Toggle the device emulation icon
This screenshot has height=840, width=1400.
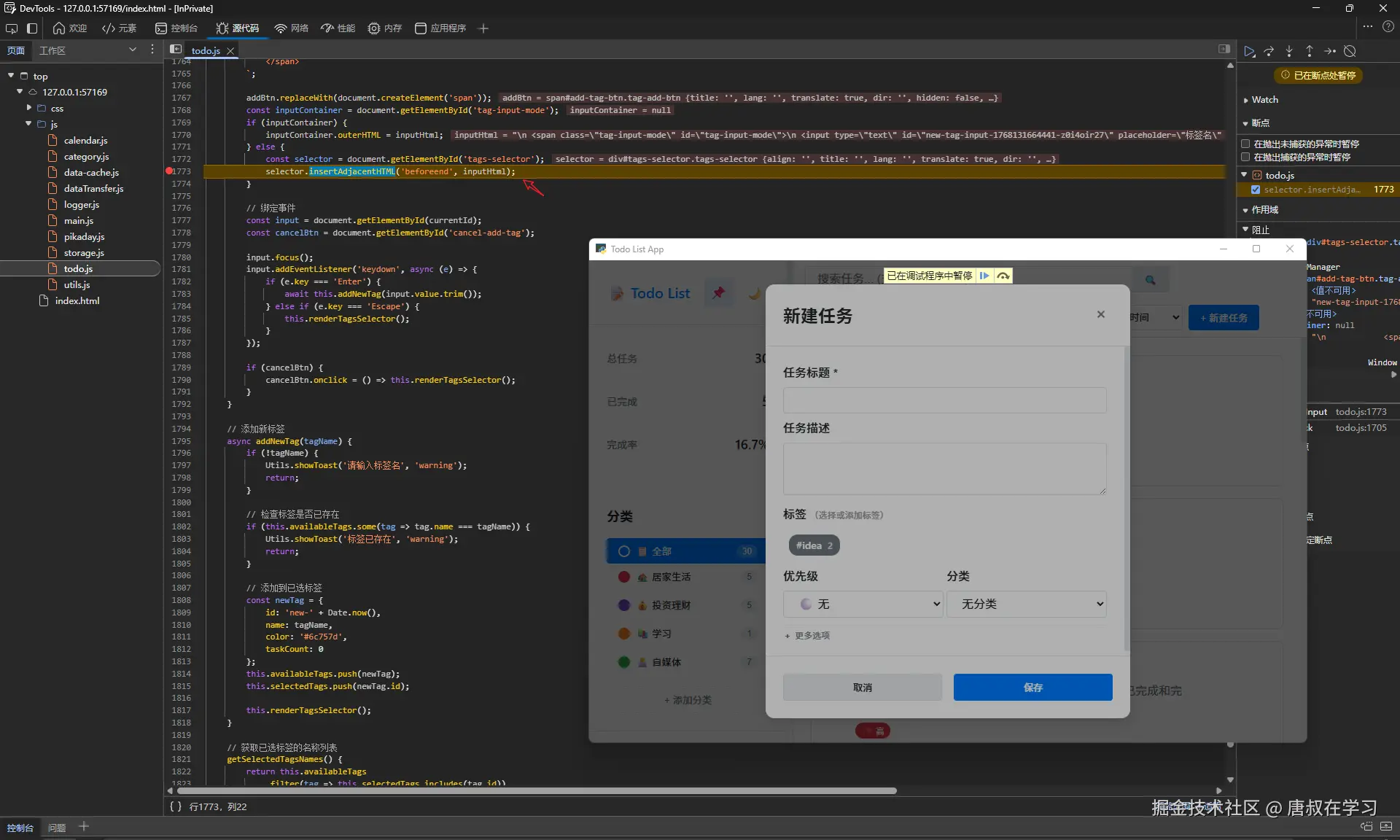coord(32,28)
